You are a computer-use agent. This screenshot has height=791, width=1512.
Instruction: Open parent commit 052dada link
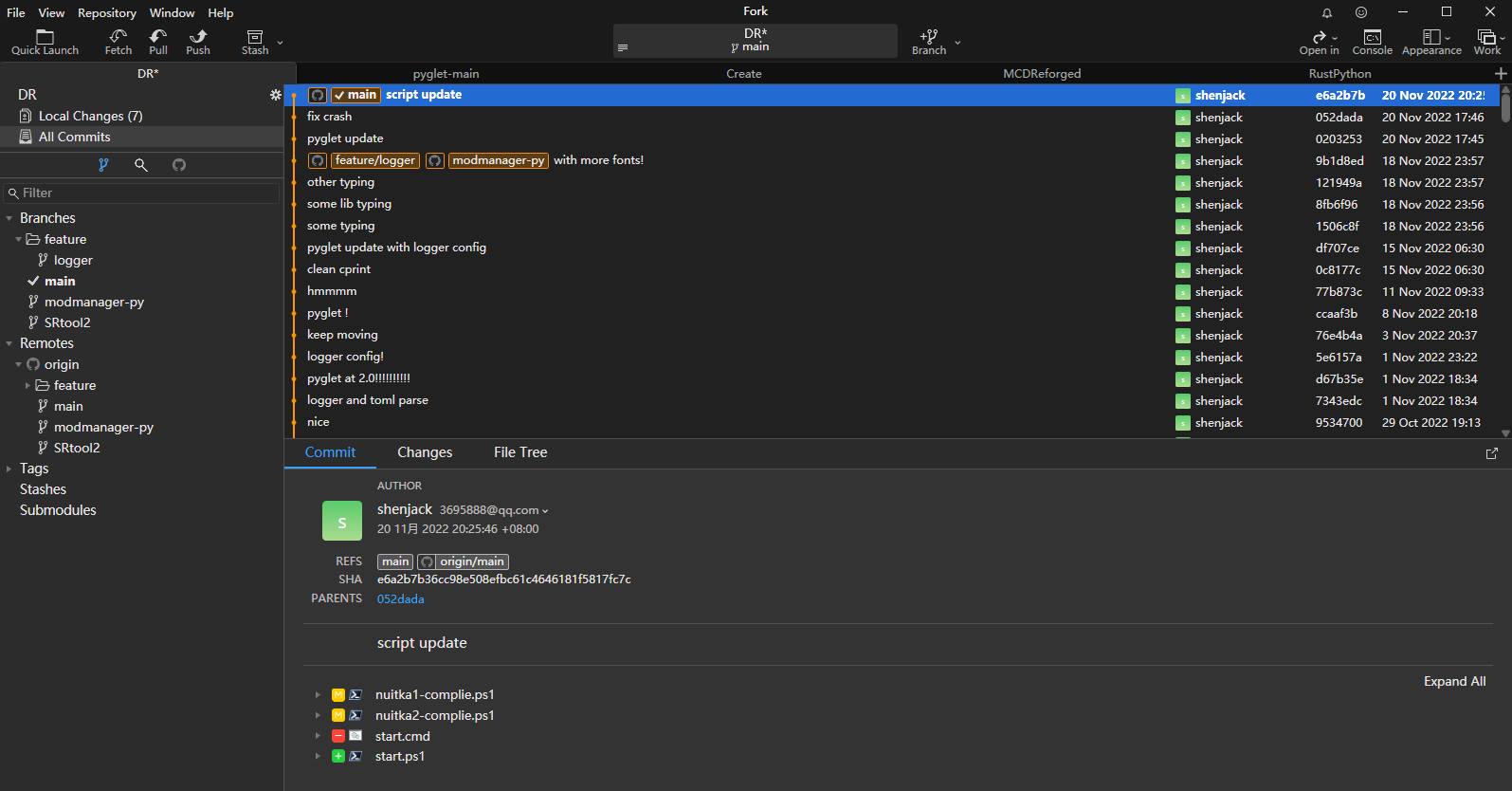point(400,598)
